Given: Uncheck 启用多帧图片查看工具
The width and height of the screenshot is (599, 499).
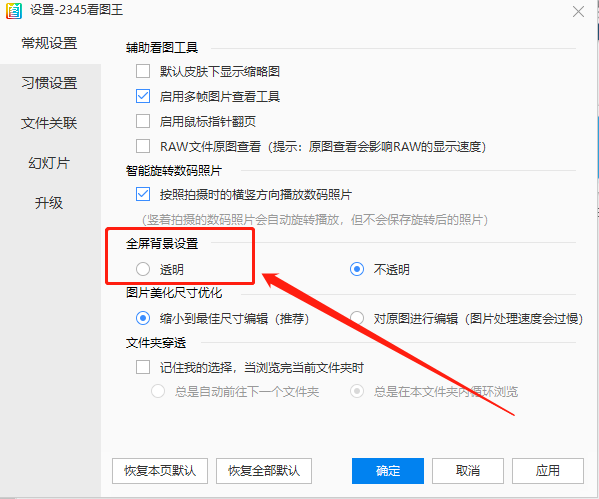Looking at the screenshot, I should (x=143, y=96).
